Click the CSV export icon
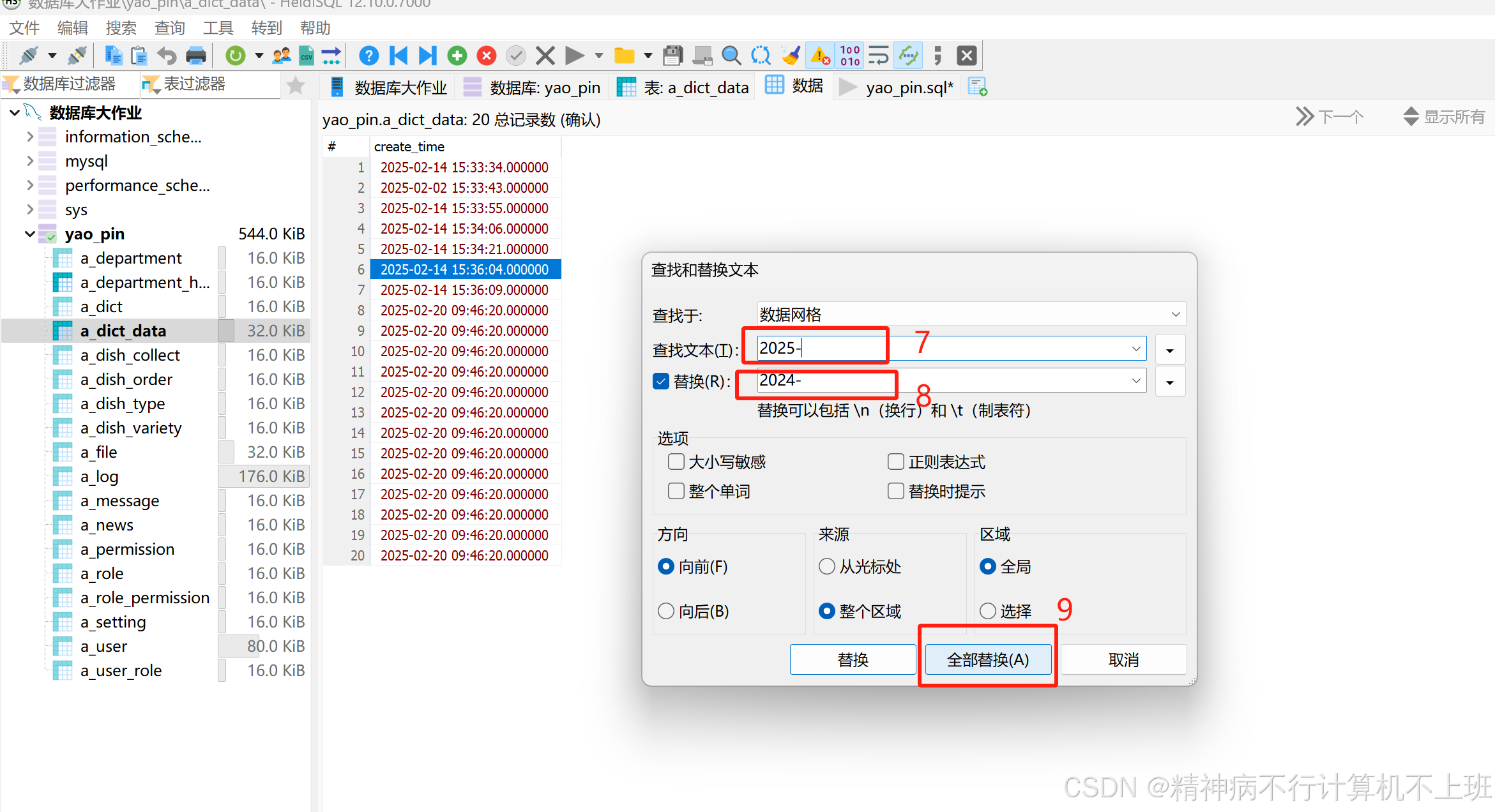The width and height of the screenshot is (1495, 812). (x=307, y=56)
